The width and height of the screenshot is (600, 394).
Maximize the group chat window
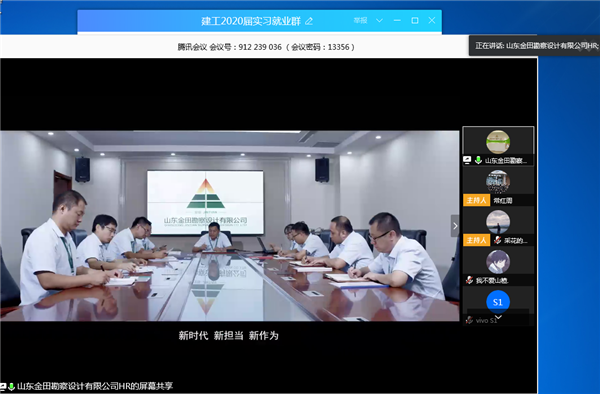415,20
